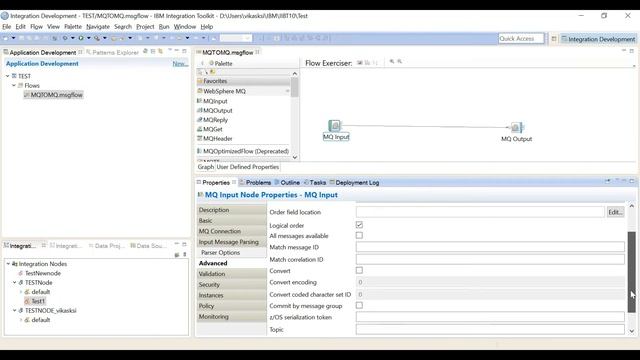Enable All messages available checkbox
Viewport: 640px width, 360px height.
(x=359, y=236)
